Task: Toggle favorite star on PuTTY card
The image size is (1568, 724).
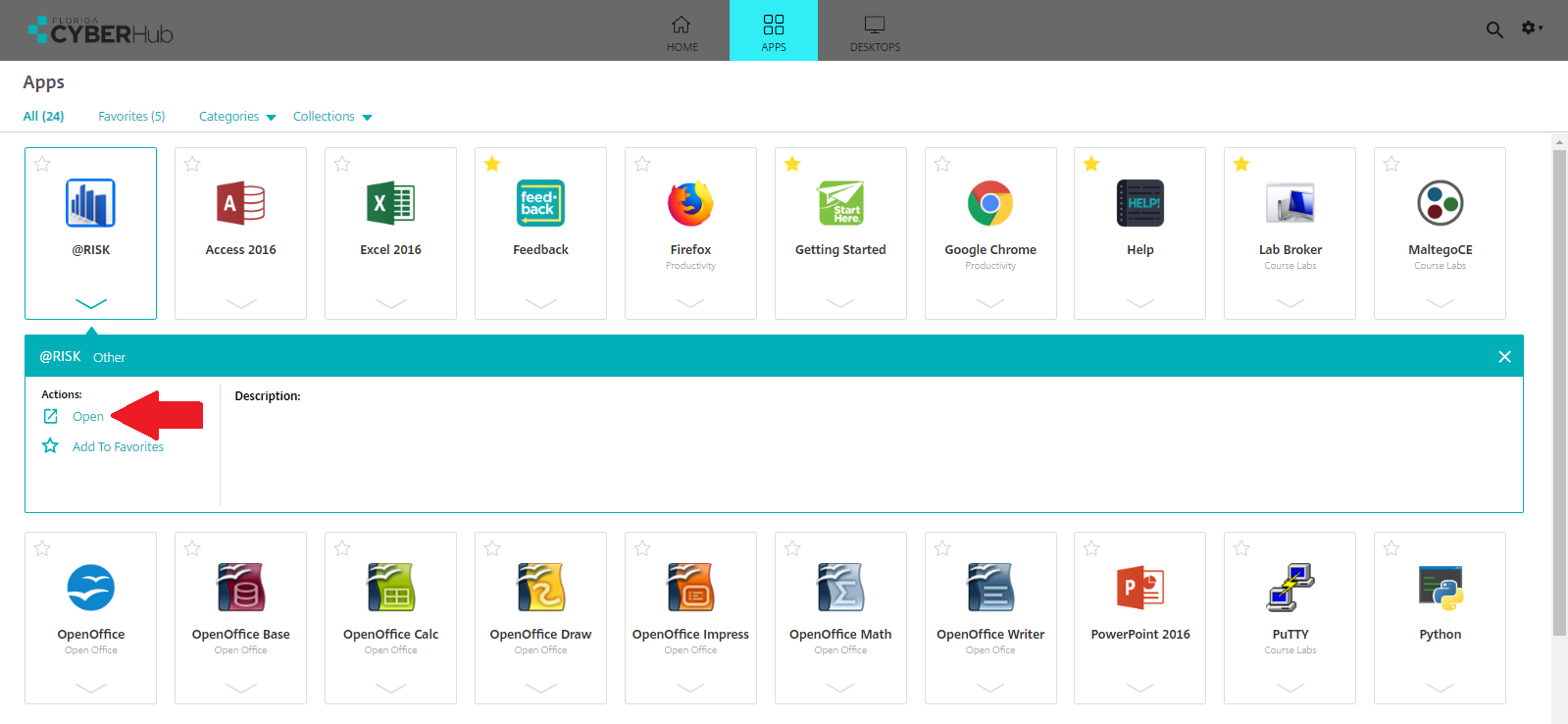Action: tap(1241, 548)
